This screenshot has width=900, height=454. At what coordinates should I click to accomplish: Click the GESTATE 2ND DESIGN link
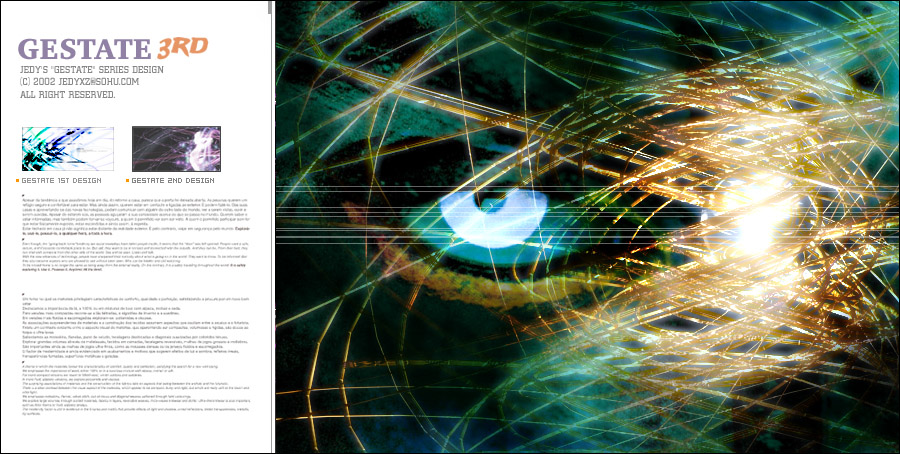pos(173,181)
